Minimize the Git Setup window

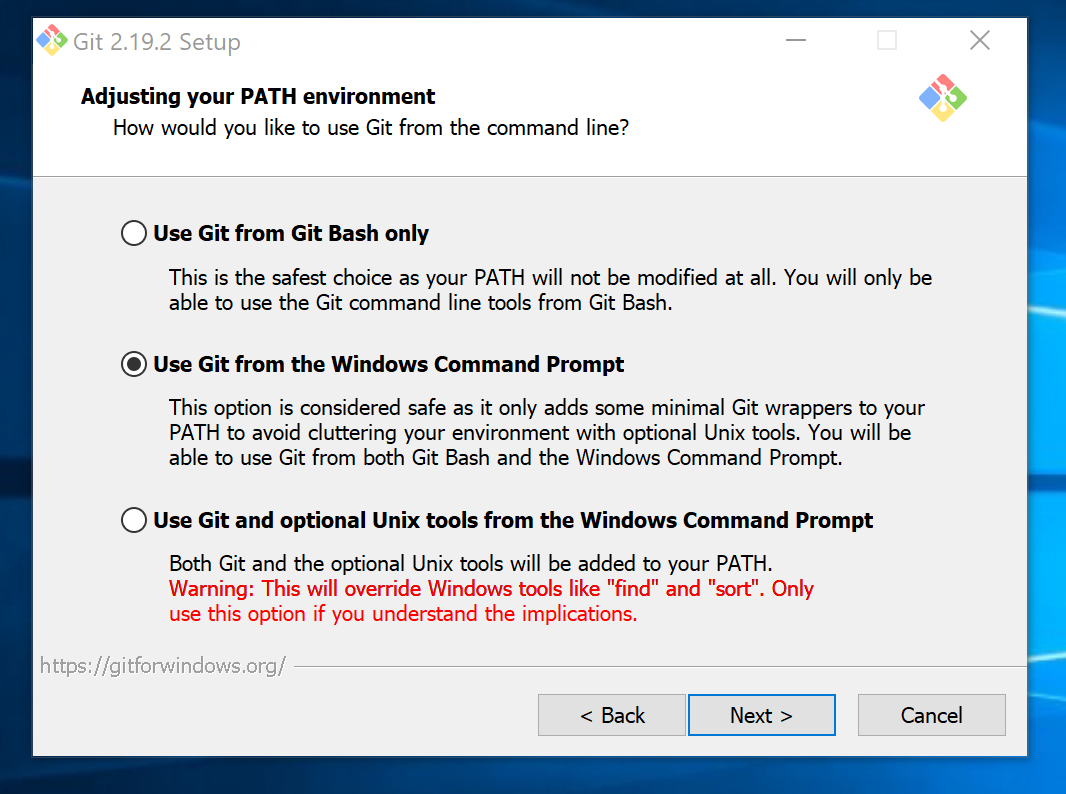[x=795, y=41]
